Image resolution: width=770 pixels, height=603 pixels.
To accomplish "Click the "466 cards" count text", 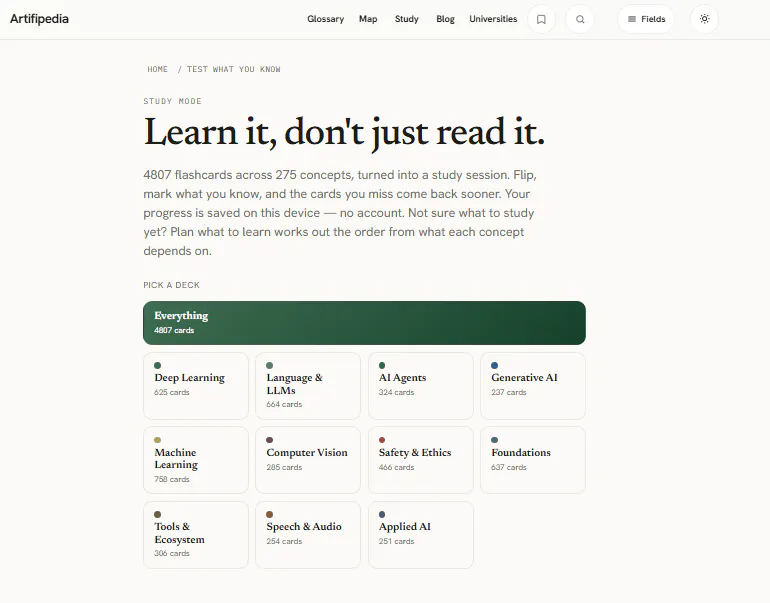I will click(396, 467).
